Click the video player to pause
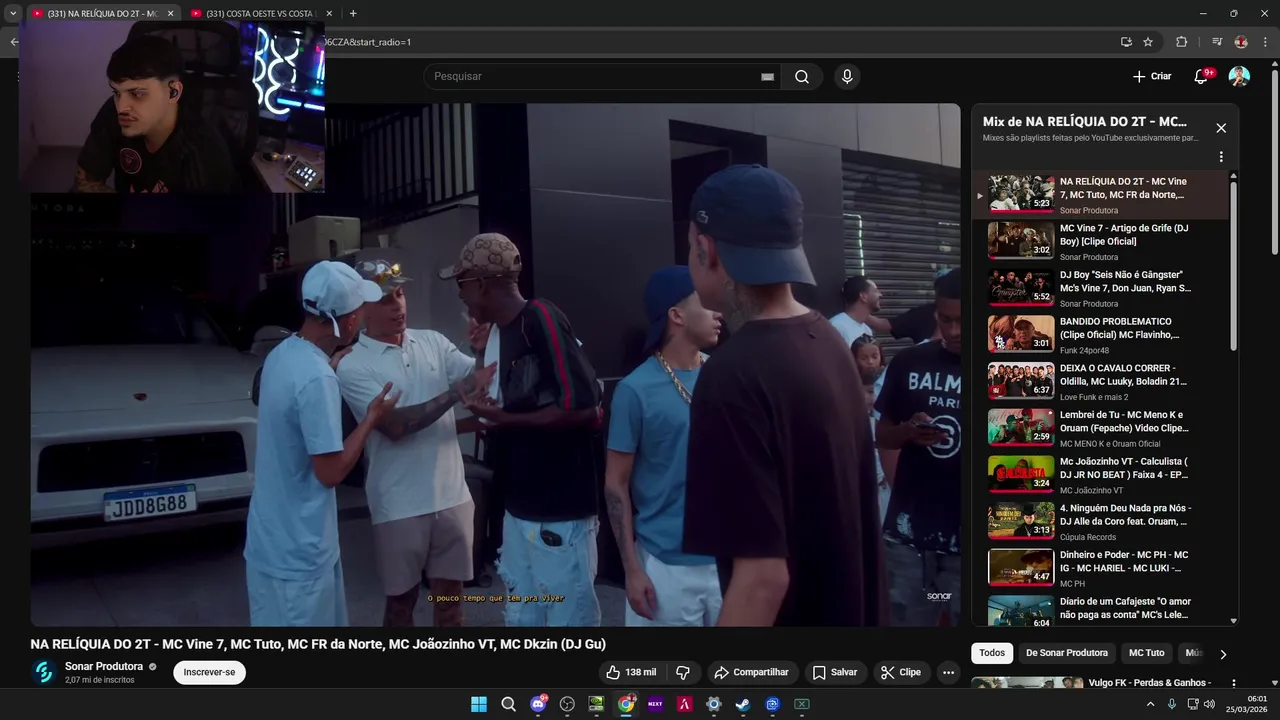Viewport: 1280px width, 720px height. (495, 365)
